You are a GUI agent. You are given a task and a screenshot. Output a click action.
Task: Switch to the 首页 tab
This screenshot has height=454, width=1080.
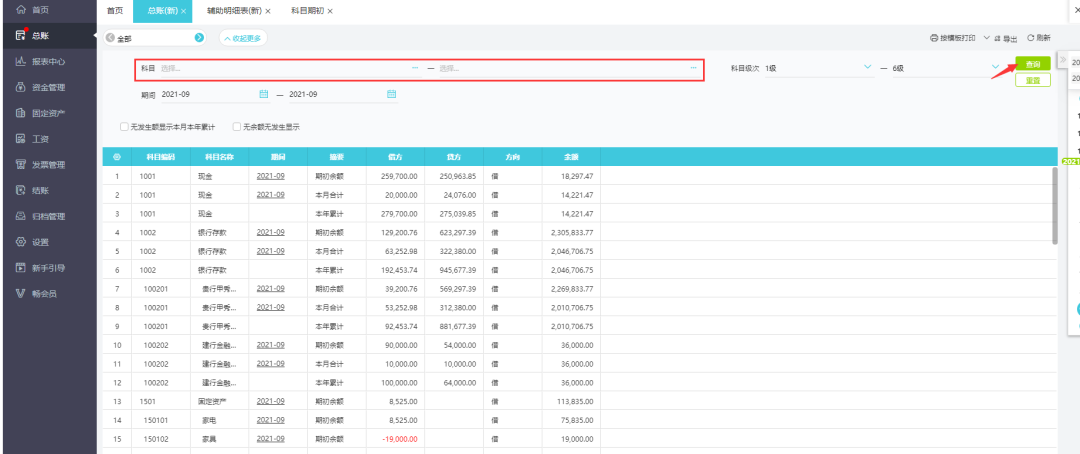click(115, 11)
